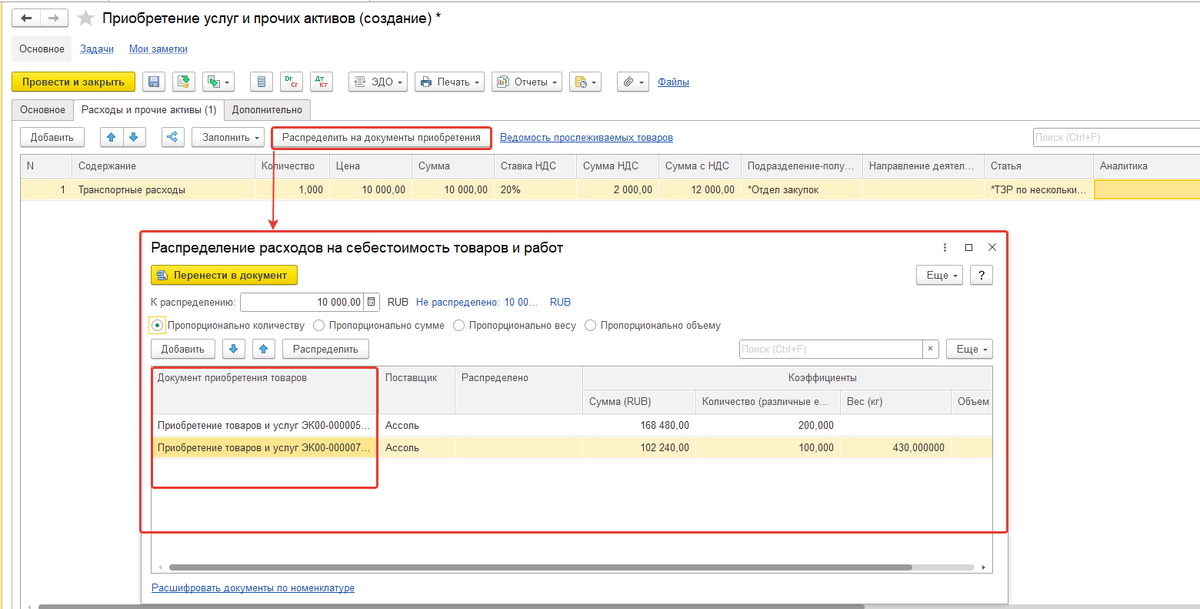1200x609 pixels.
Task: Open dialog's upper Еще menu
Action: pyautogui.click(x=940, y=275)
